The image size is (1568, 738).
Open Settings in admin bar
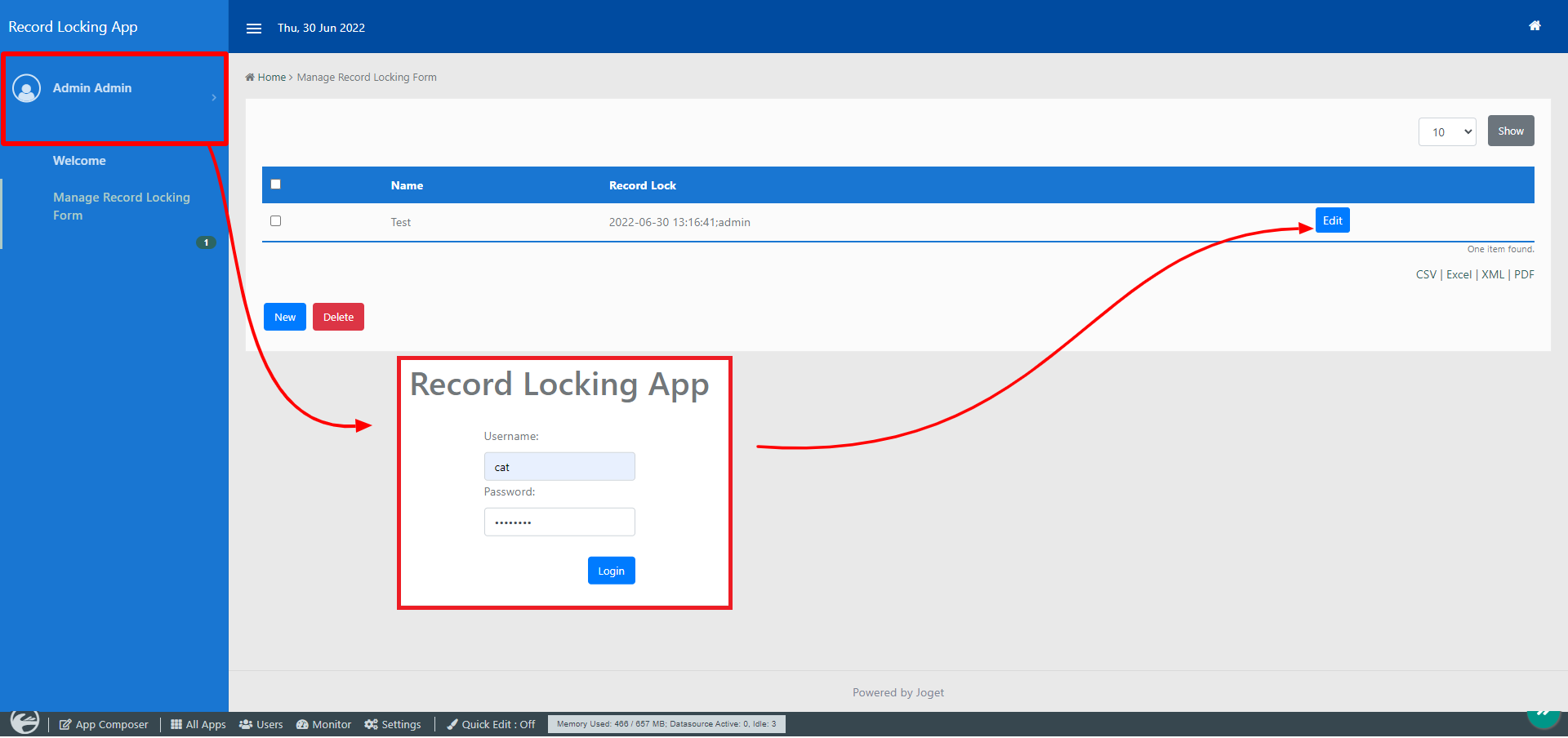pos(393,724)
